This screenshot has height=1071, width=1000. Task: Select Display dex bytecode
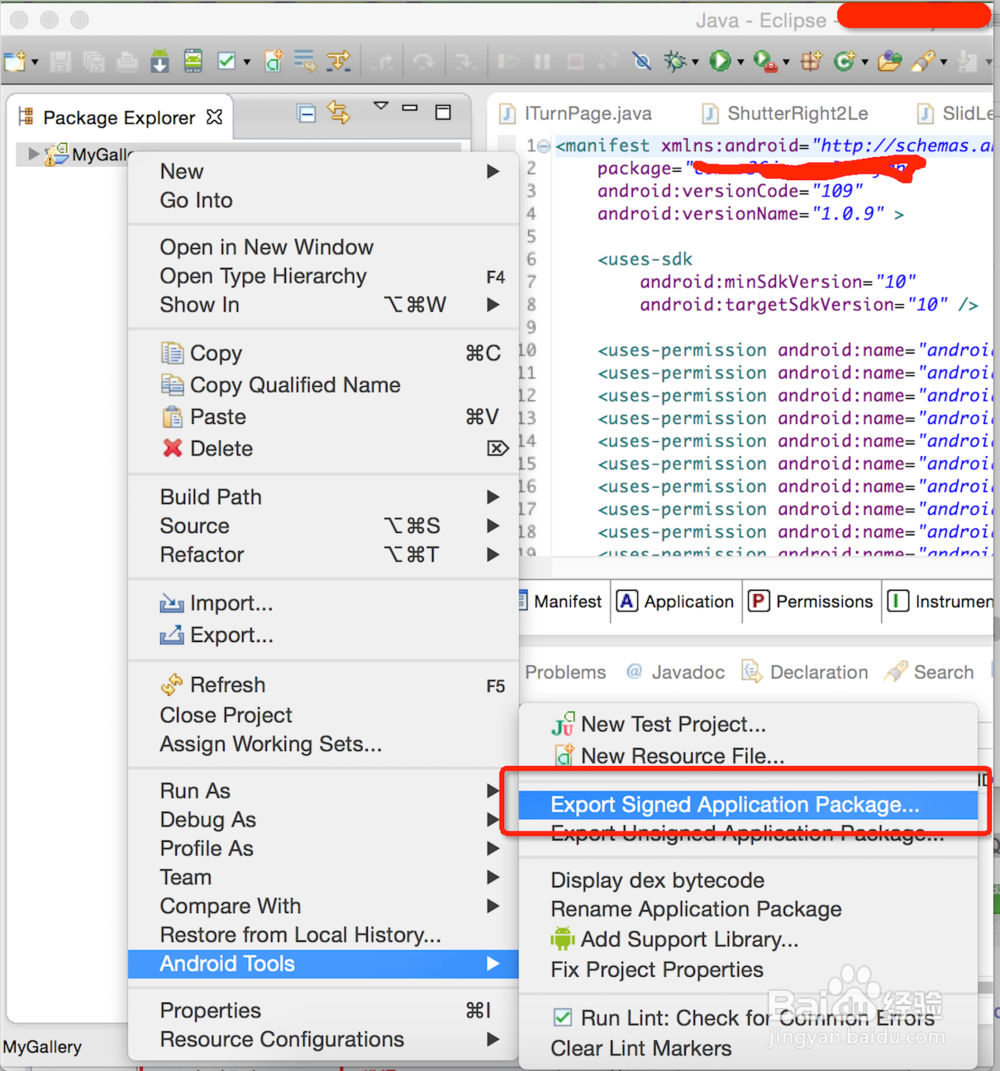(748, 880)
